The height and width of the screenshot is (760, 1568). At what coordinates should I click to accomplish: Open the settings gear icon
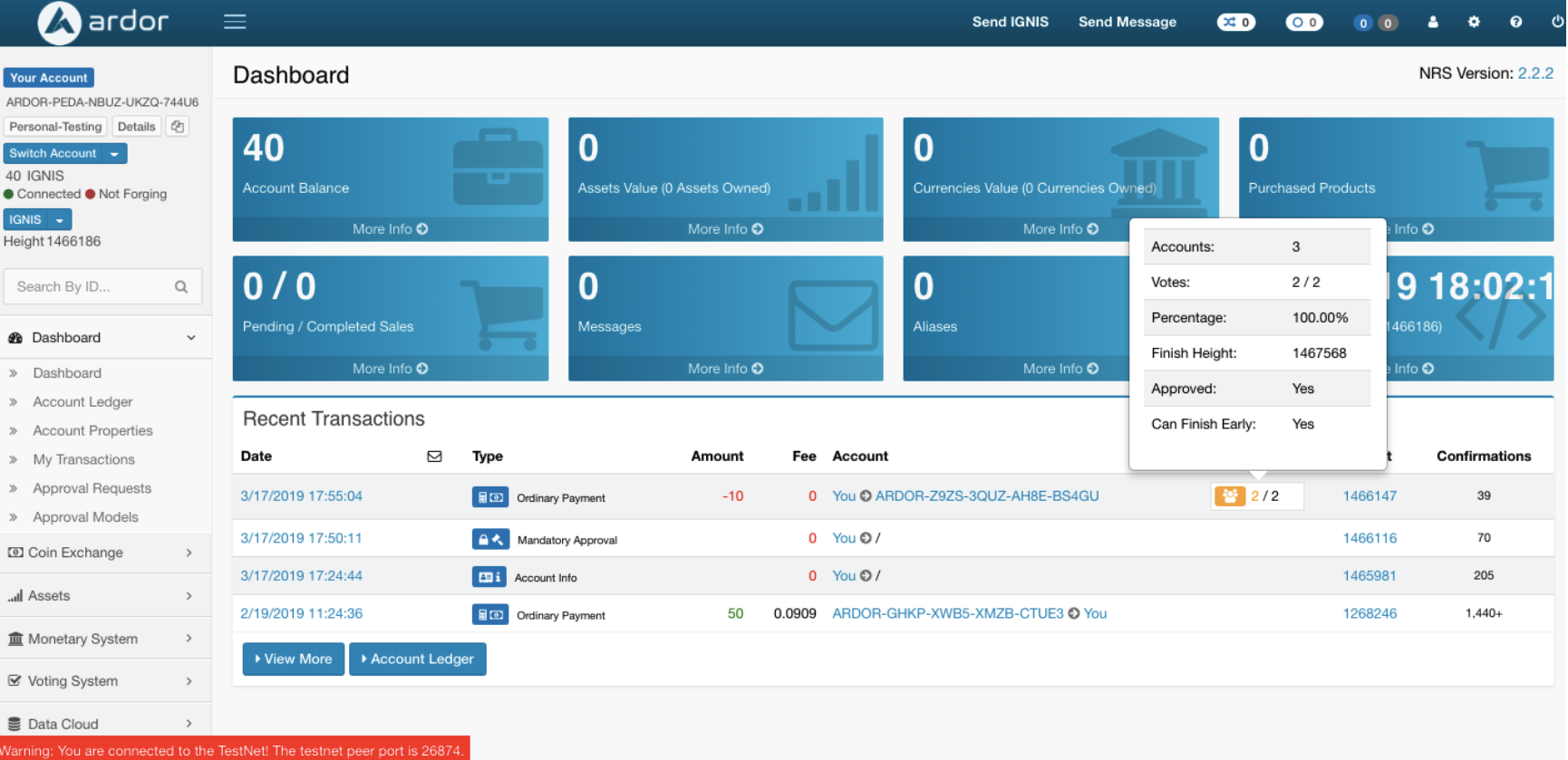[x=1474, y=22]
